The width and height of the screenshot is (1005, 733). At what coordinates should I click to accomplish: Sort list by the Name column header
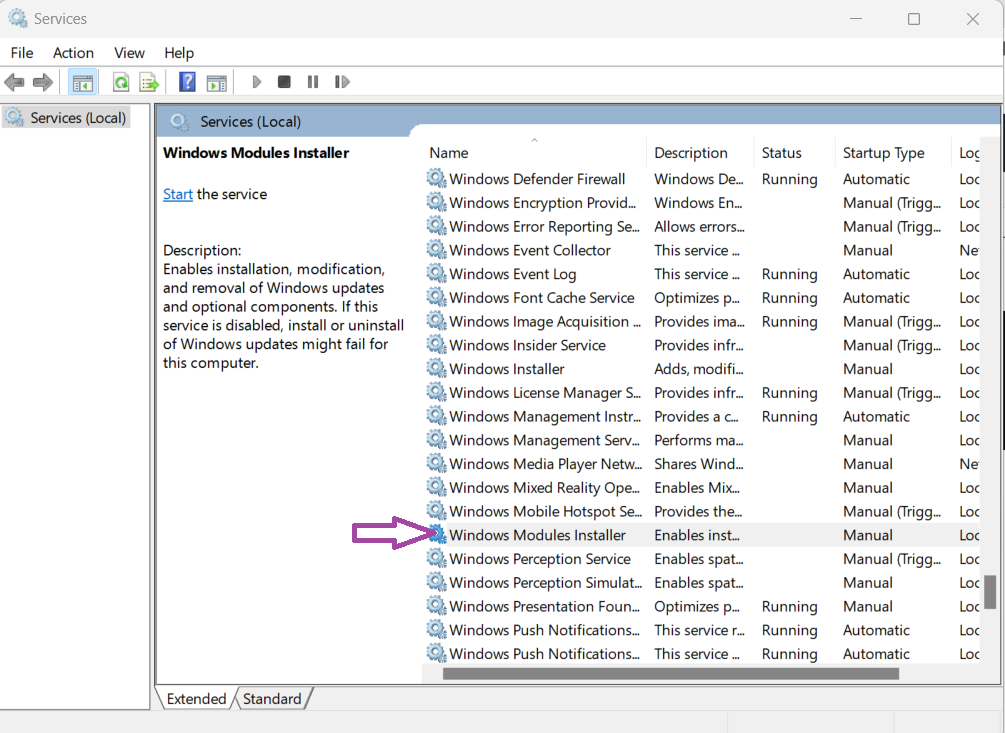click(x=449, y=153)
